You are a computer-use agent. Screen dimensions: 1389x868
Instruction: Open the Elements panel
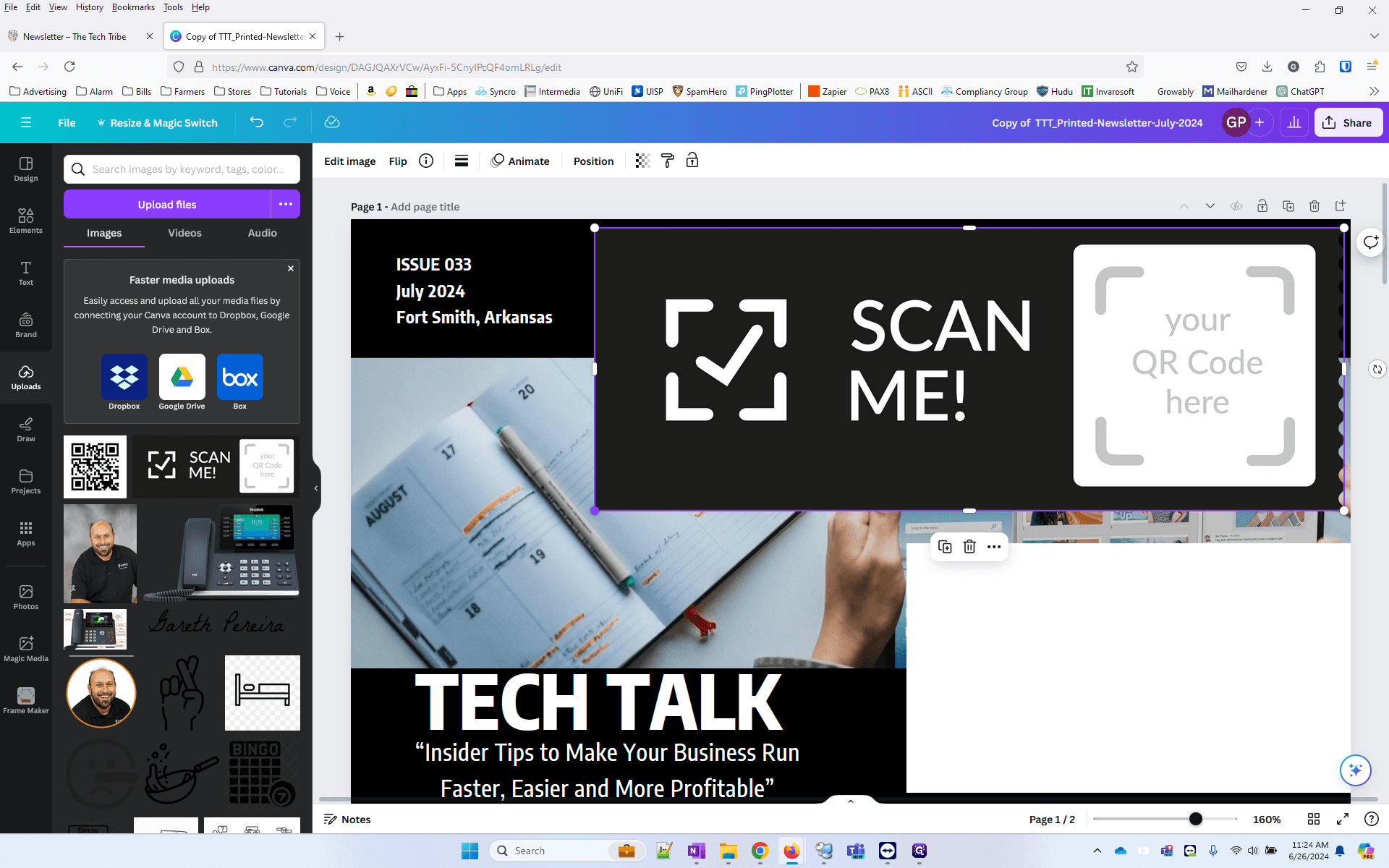pos(26,221)
